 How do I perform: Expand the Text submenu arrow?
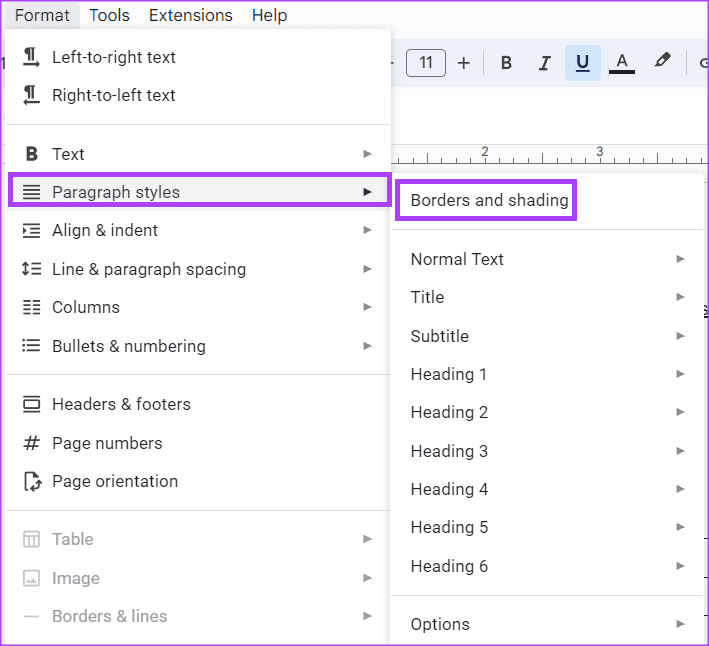coord(367,154)
